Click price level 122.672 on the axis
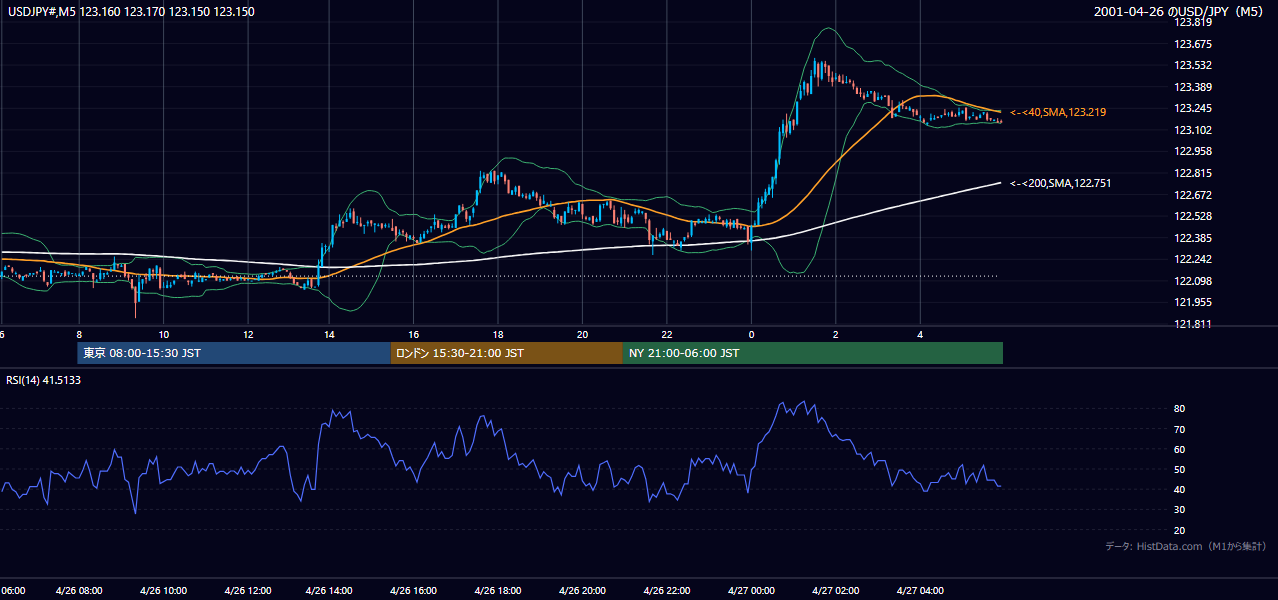 [1193, 195]
